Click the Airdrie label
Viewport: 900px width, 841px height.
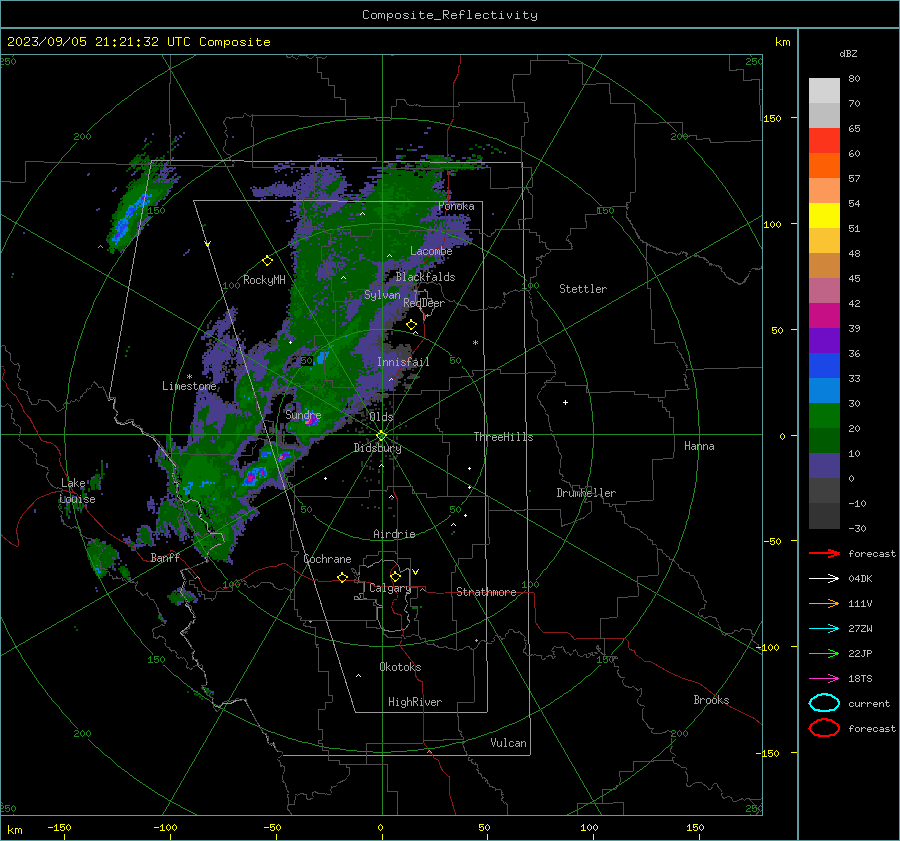coord(394,534)
